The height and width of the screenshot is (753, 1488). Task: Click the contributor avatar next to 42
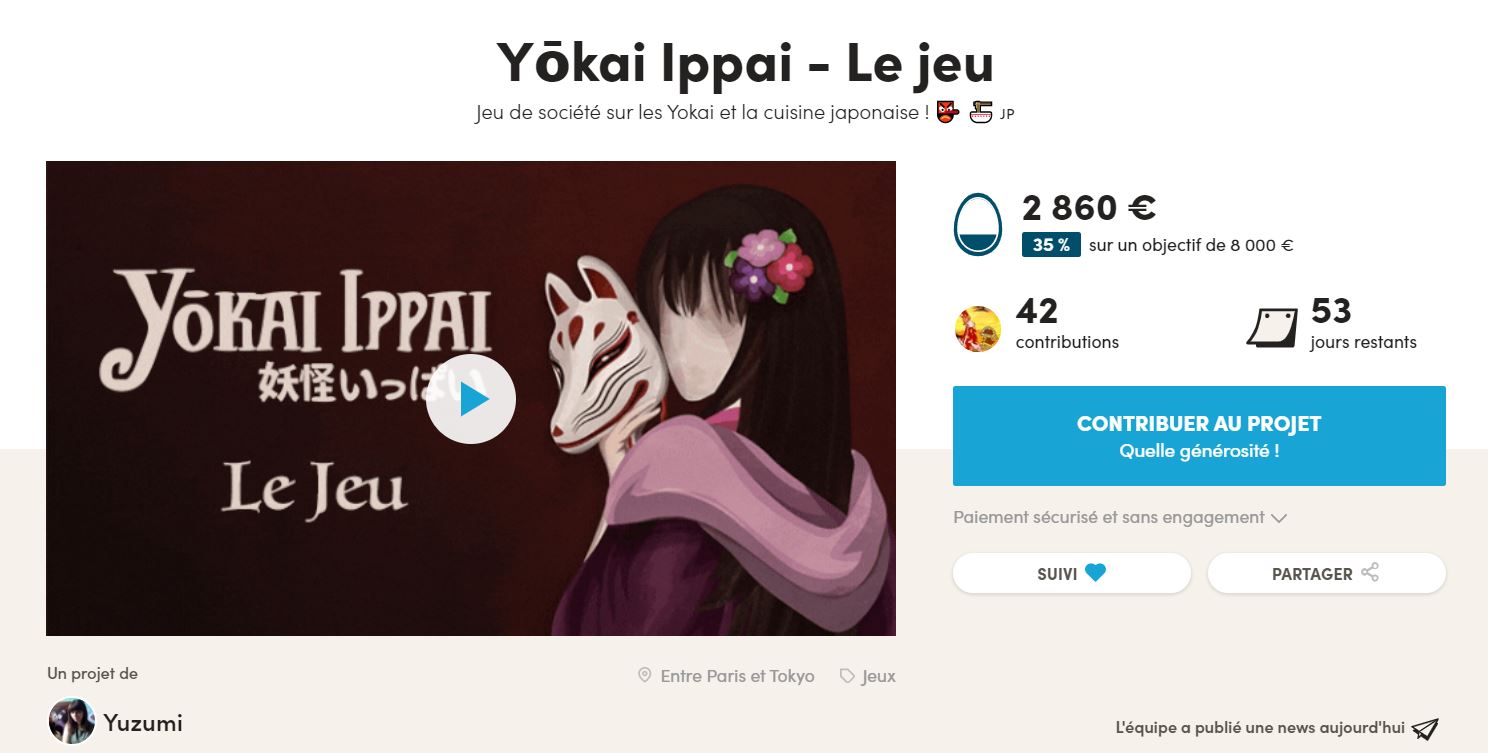click(x=978, y=329)
